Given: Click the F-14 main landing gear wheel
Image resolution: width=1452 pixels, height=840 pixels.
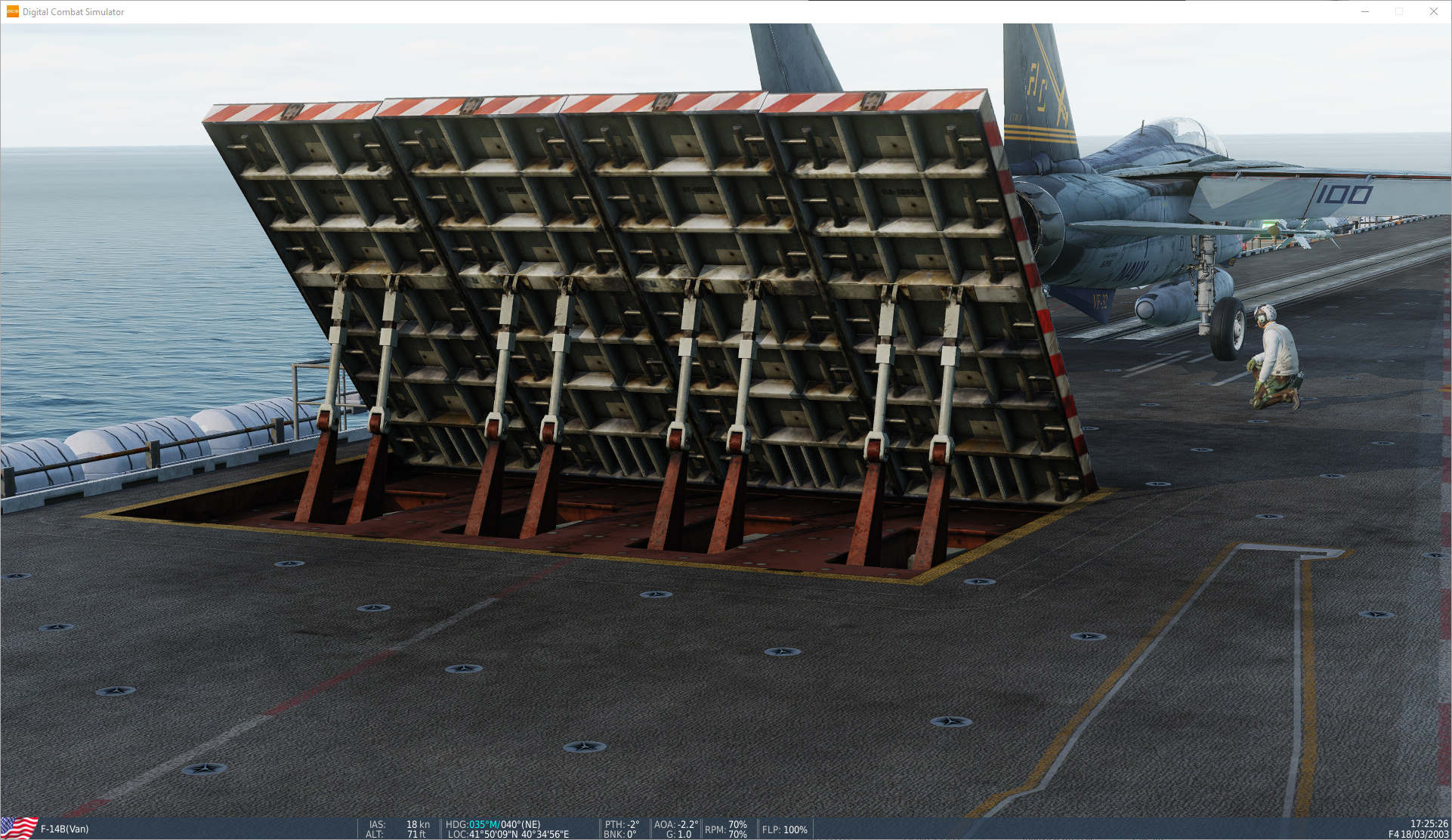Looking at the screenshot, I should 1230,329.
